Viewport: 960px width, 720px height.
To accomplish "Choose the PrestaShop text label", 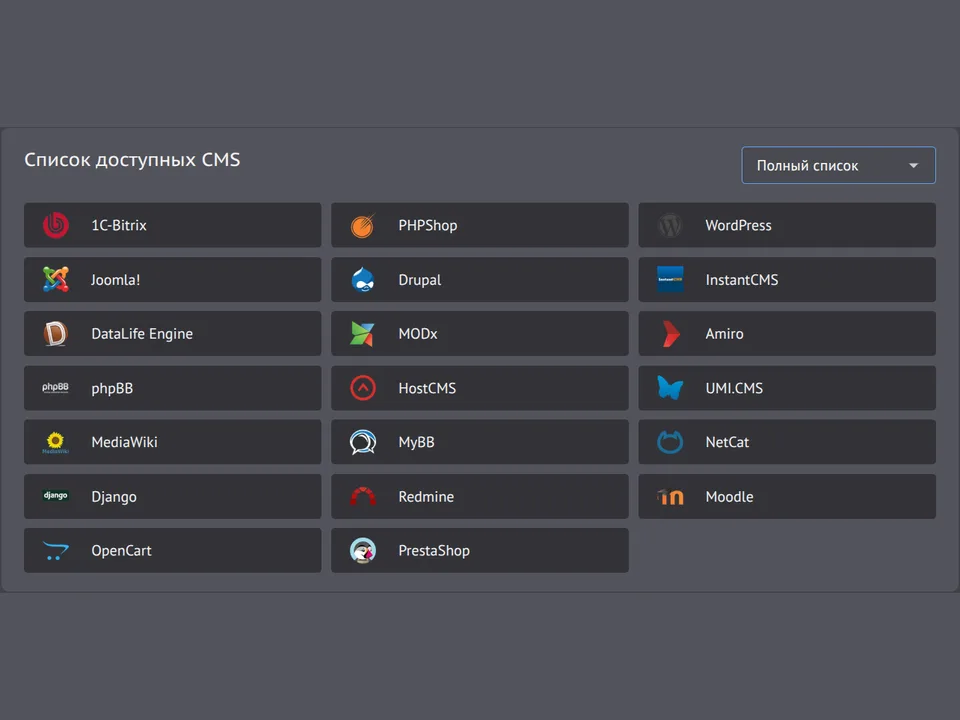I will (434, 550).
